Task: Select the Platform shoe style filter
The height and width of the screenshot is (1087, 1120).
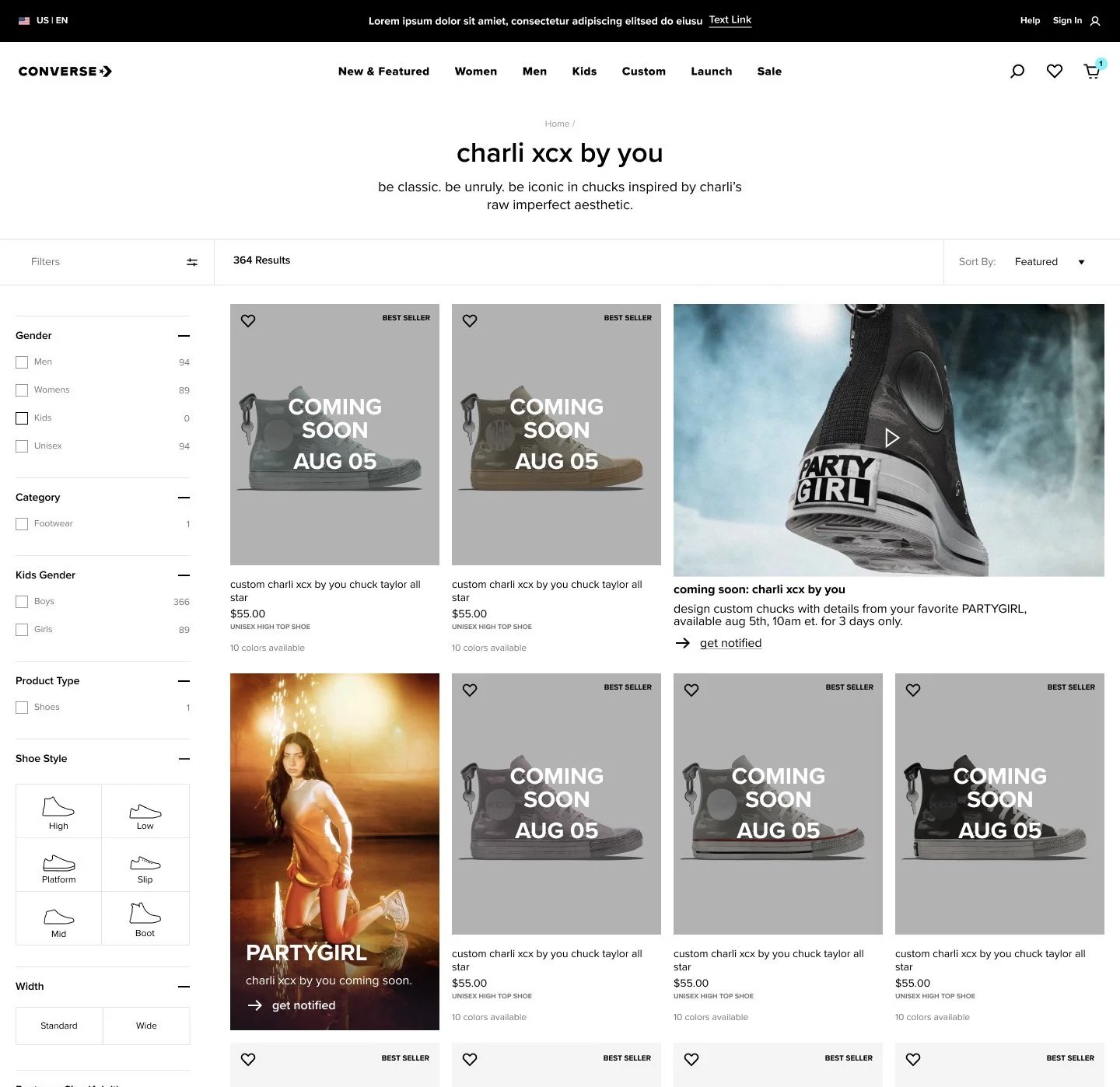Action: (58, 864)
